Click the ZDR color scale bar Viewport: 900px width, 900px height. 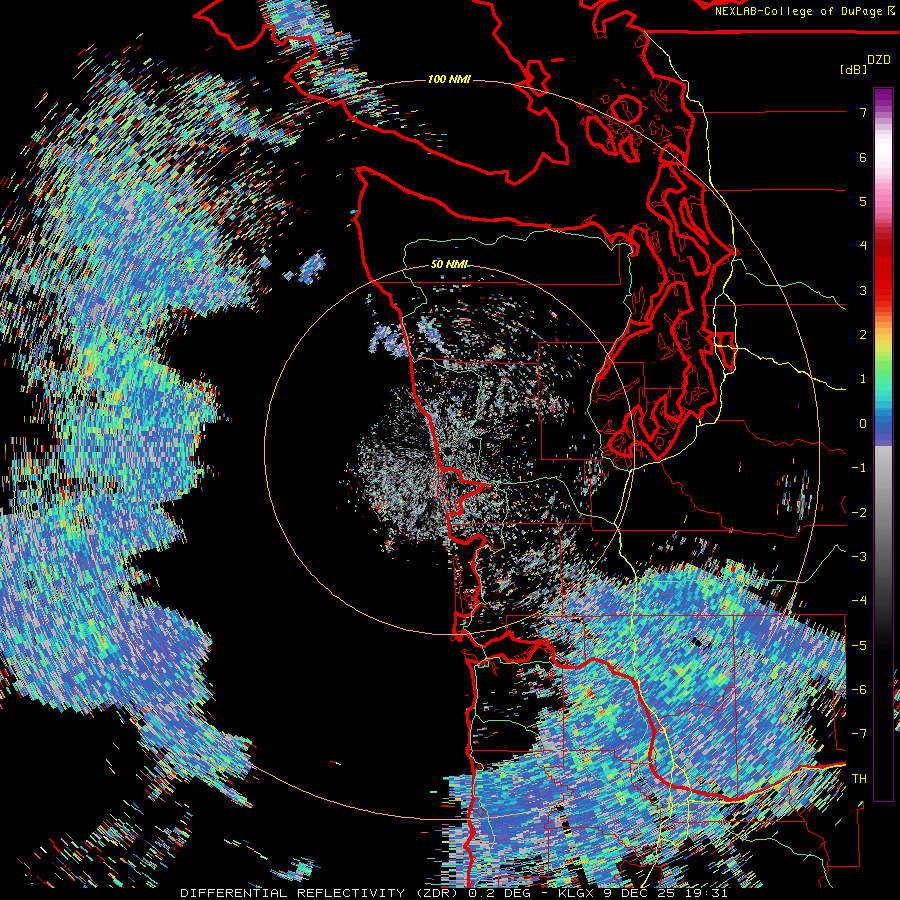tap(883, 444)
